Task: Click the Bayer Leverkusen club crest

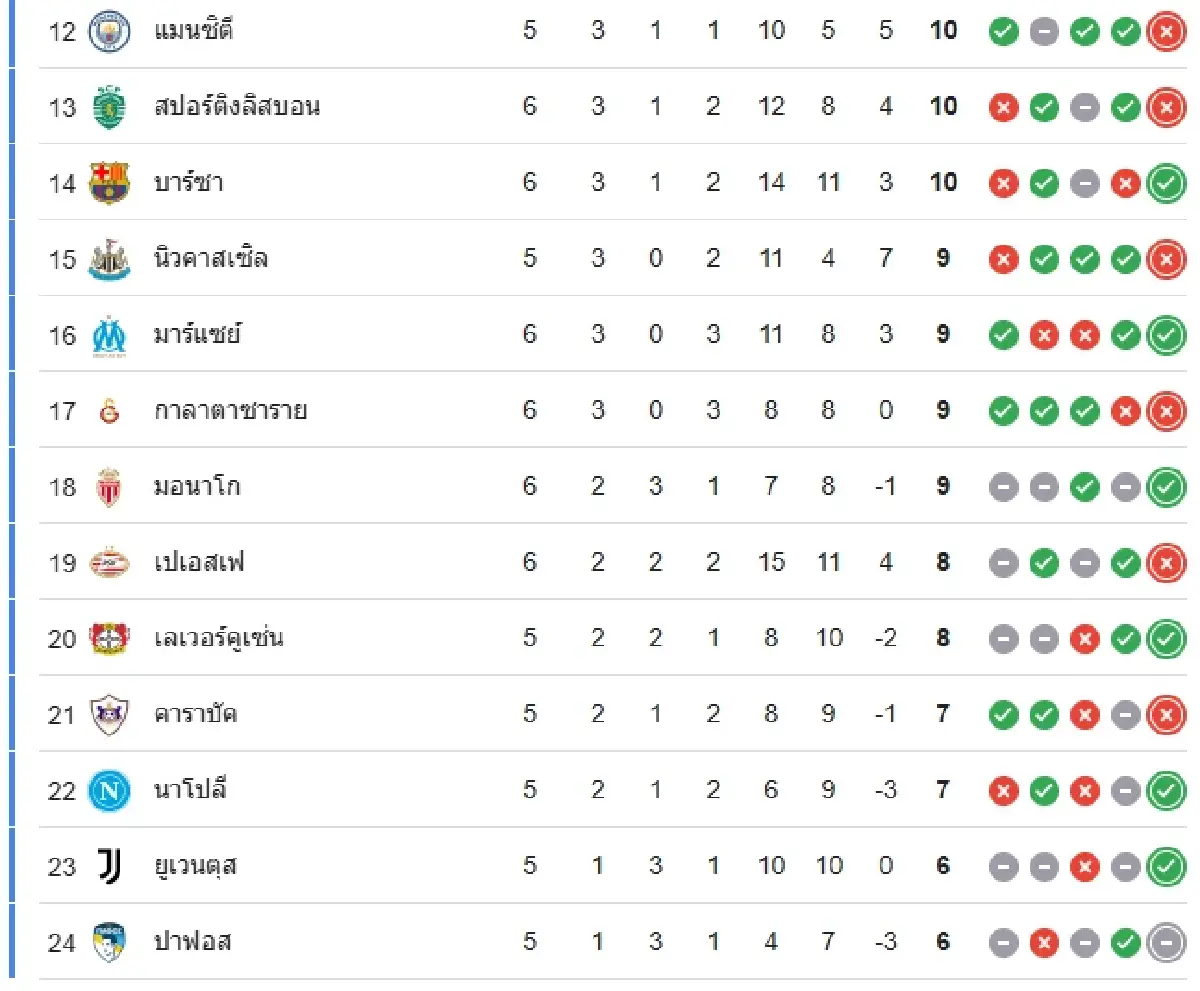Action: 109,638
